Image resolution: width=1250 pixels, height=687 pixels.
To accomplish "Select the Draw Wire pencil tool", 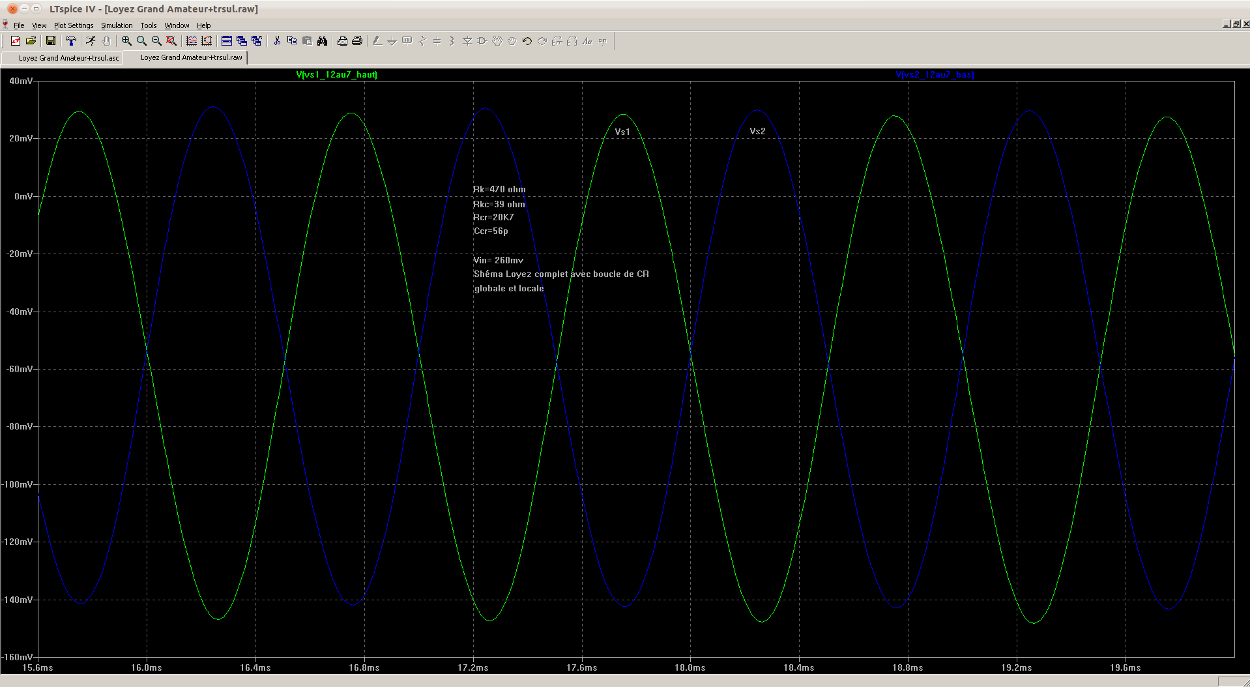I will click(377, 41).
